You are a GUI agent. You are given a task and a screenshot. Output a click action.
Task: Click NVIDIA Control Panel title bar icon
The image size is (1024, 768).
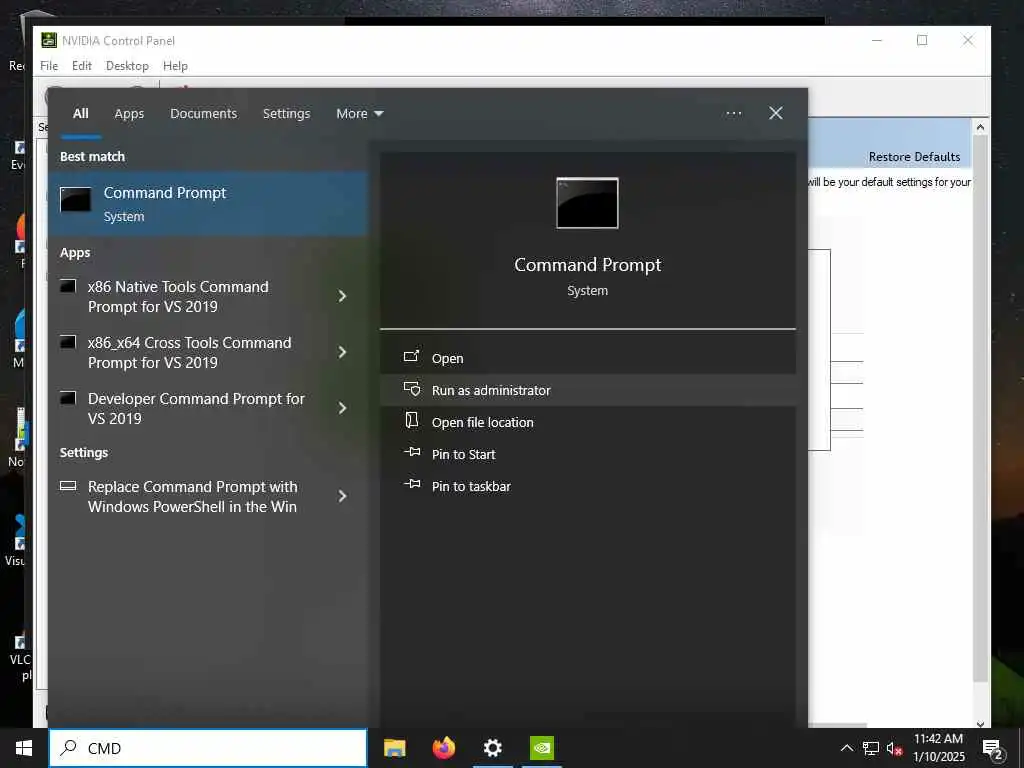[x=49, y=40]
